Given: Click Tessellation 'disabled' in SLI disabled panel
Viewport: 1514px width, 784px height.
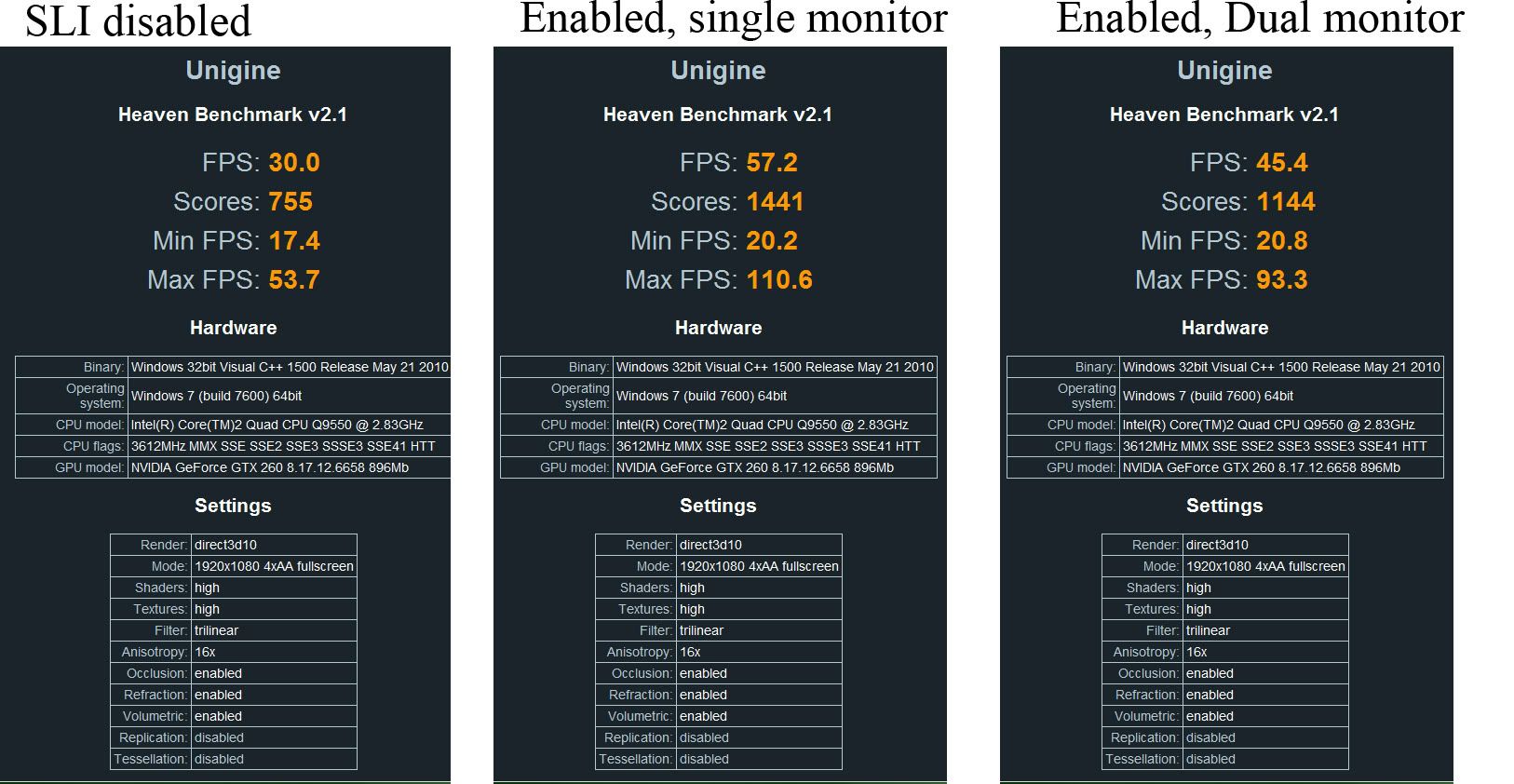Looking at the screenshot, I should tap(219, 759).
